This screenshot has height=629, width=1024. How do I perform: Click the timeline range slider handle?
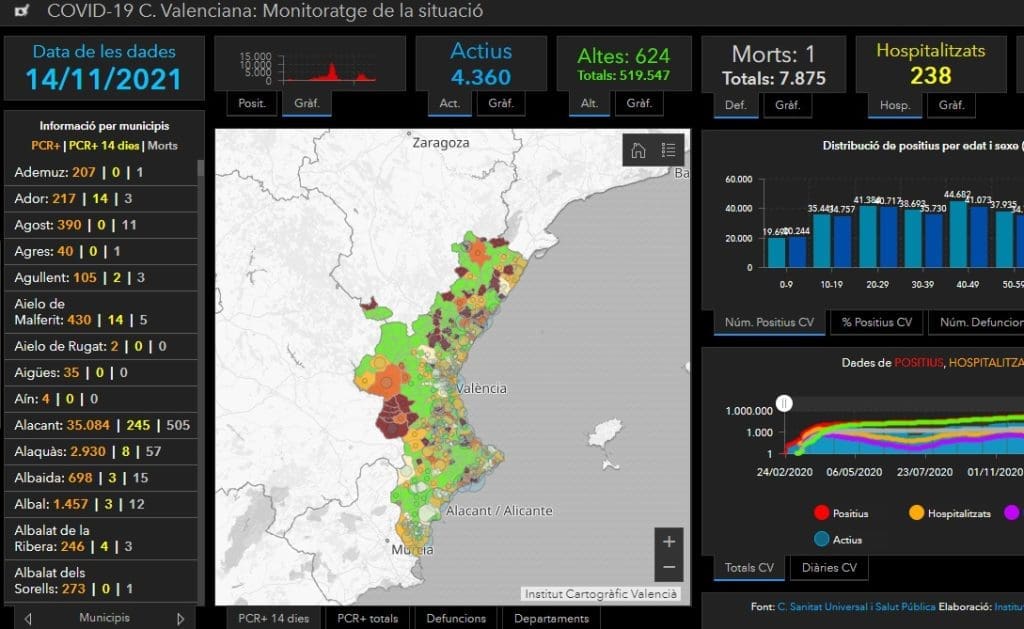coord(786,403)
